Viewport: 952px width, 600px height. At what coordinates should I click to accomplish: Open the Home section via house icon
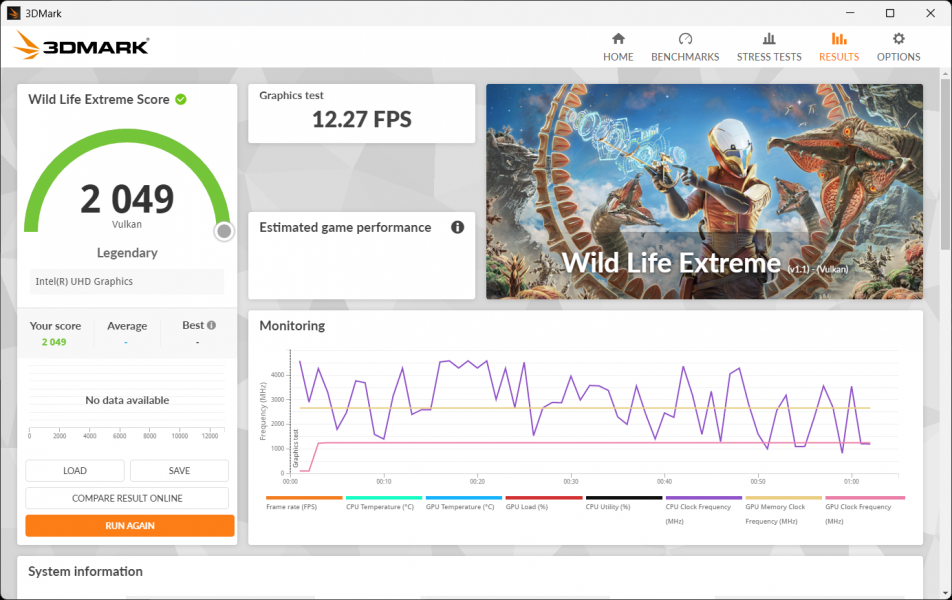pyautogui.click(x=618, y=39)
